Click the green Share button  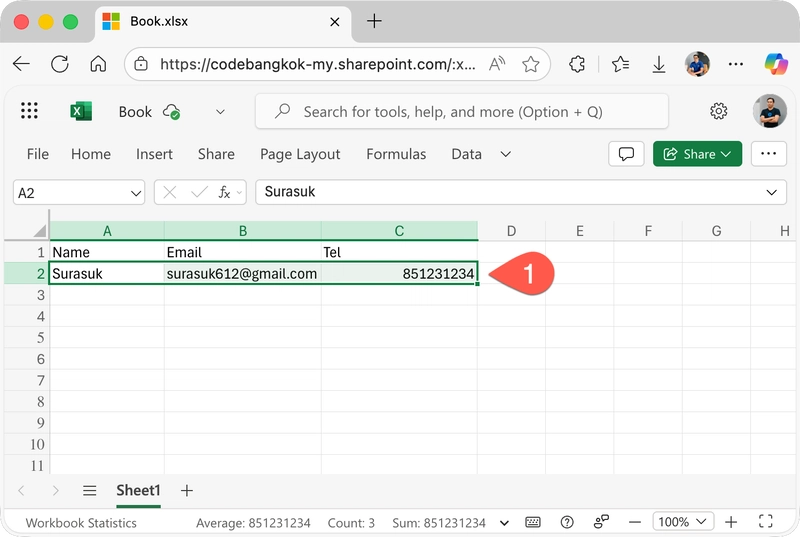coord(697,154)
